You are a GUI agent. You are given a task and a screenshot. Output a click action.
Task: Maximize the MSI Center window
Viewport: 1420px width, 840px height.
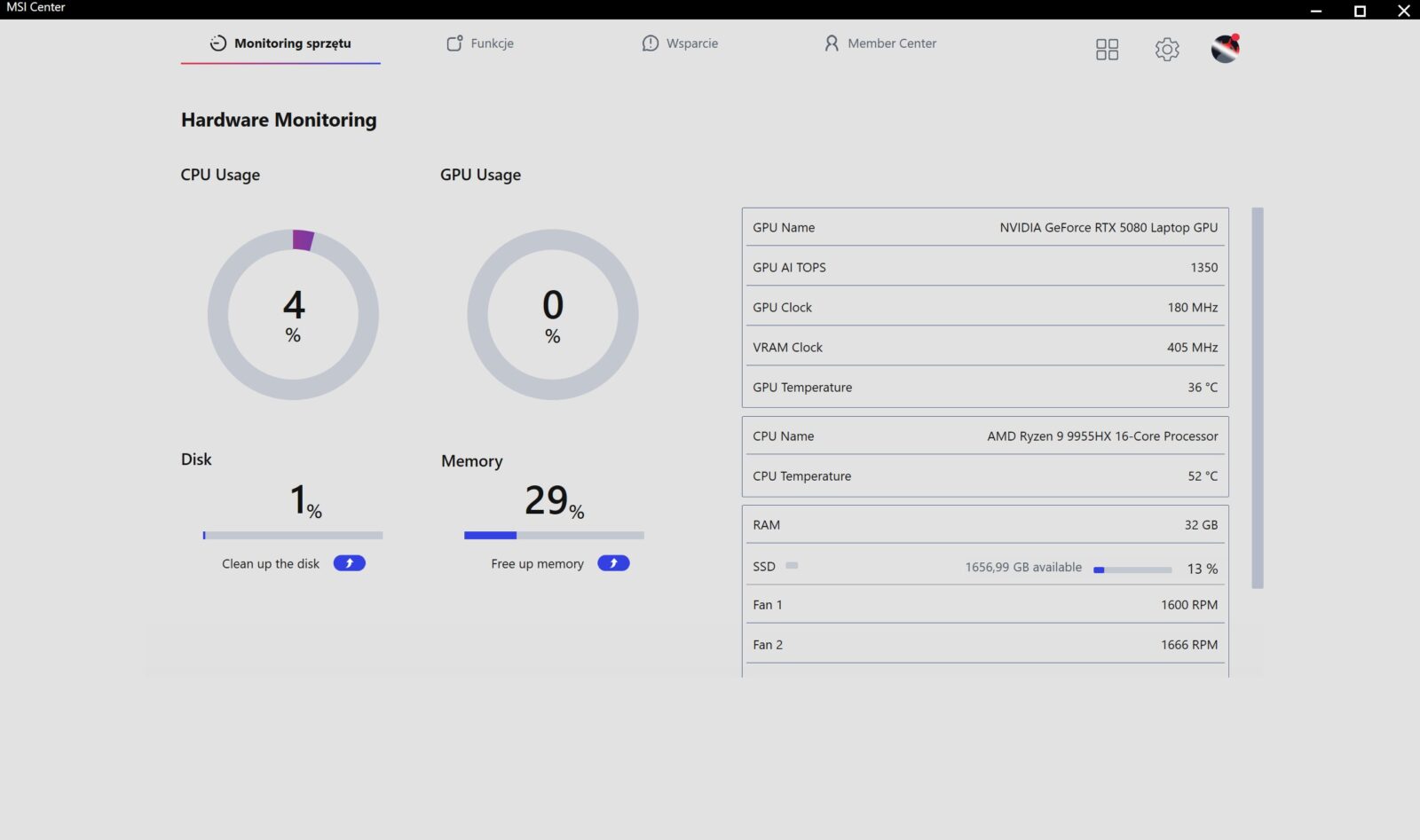(x=1360, y=11)
